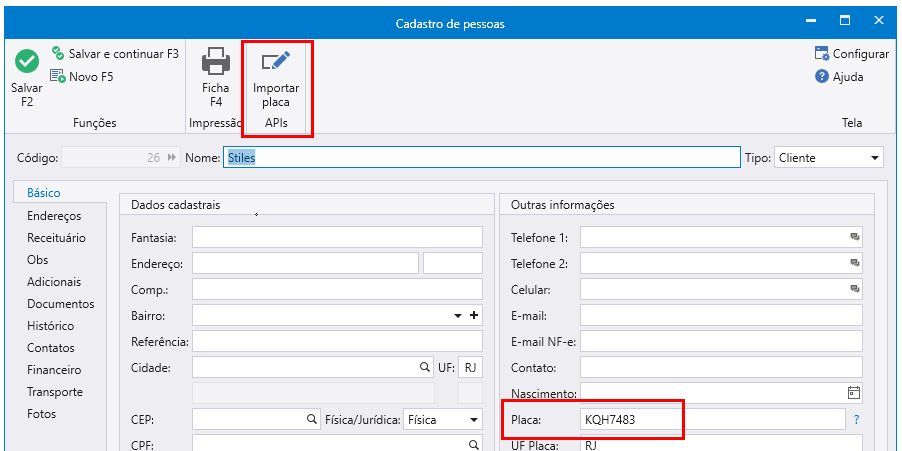Image resolution: width=902 pixels, height=451 pixels.
Task: Open message icon in Telefone 2 field
Action: 854,263
